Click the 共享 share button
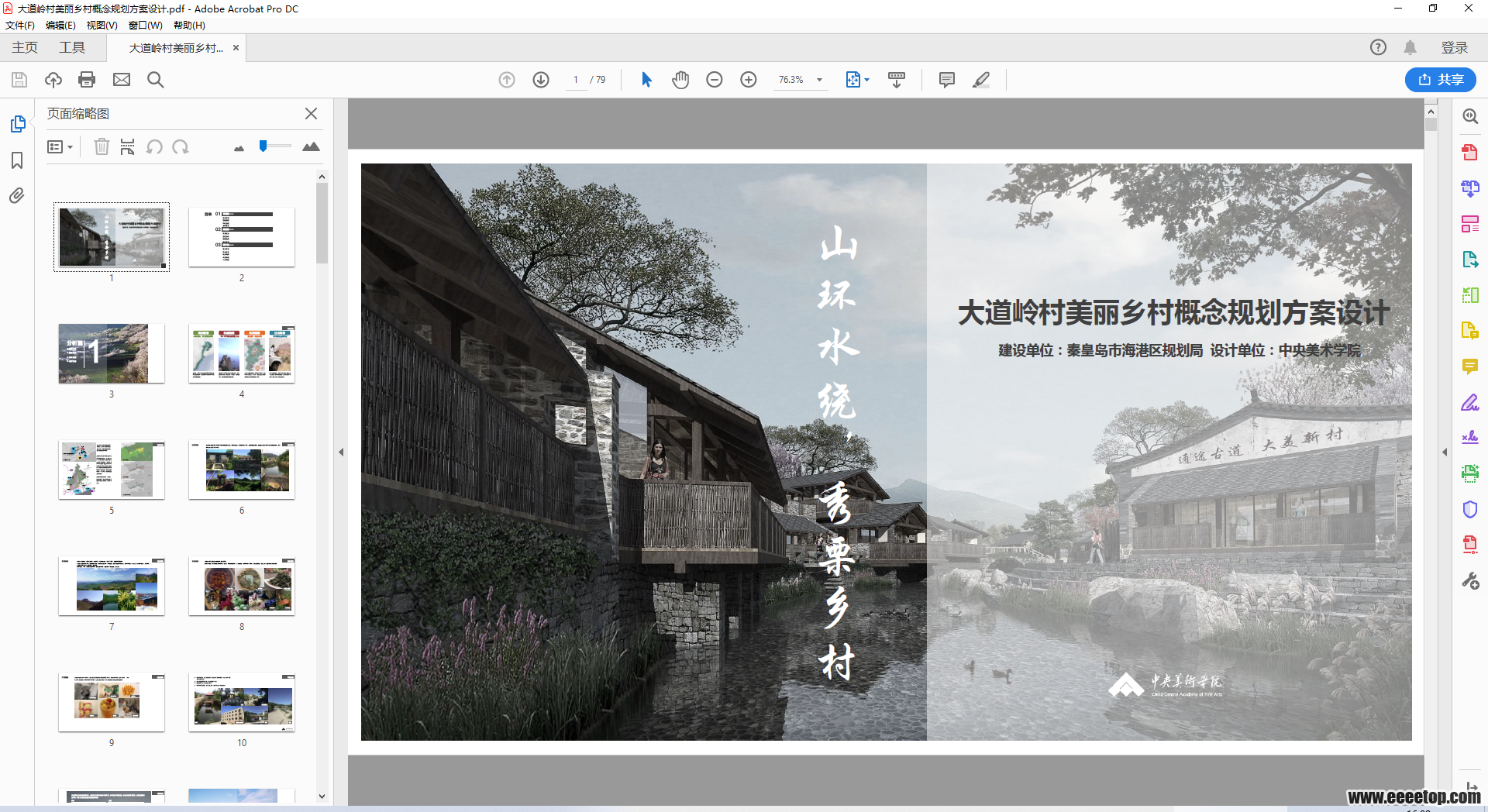The height and width of the screenshot is (812, 1488). (x=1440, y=80)
